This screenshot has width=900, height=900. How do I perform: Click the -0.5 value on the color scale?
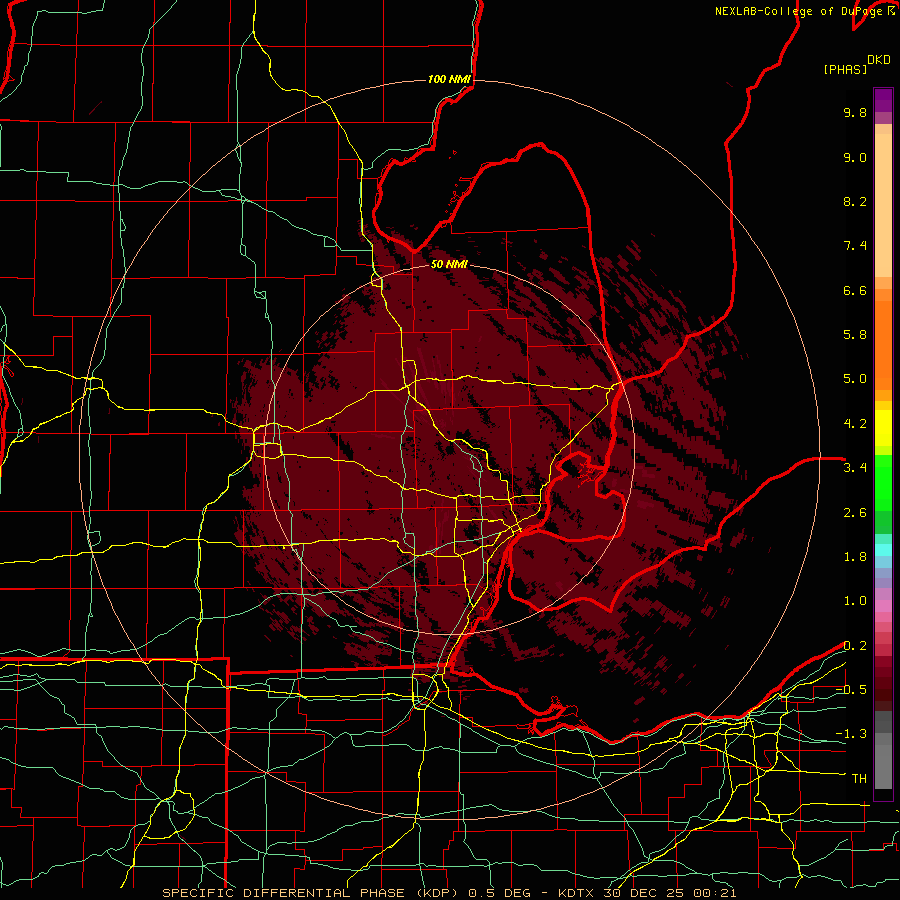[851, 690]
